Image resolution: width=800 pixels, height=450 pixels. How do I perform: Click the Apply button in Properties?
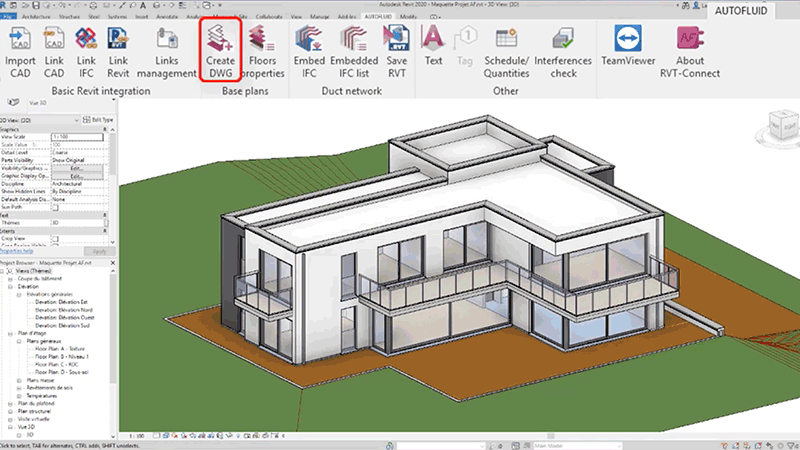coord(99,252)
